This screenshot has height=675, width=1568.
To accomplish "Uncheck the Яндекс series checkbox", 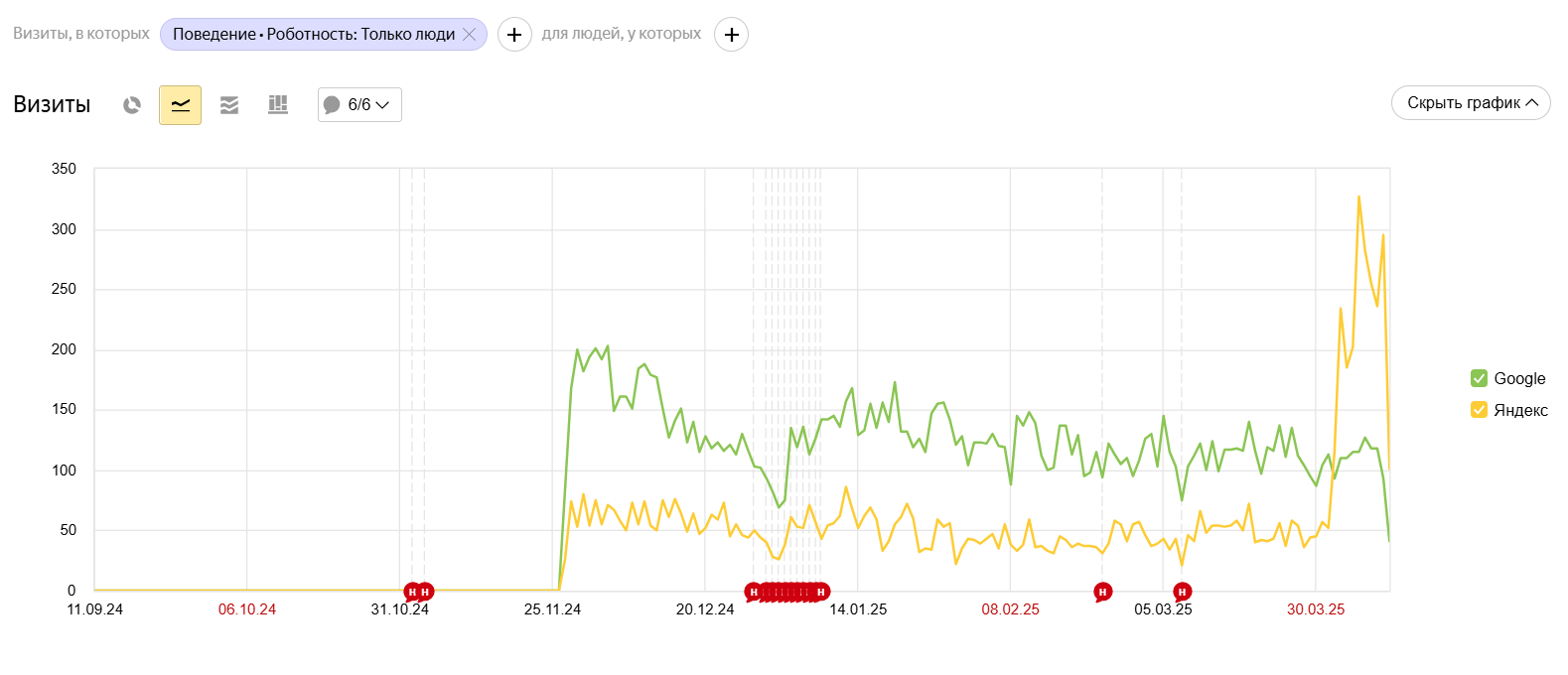I will [x=1479, y=410].
